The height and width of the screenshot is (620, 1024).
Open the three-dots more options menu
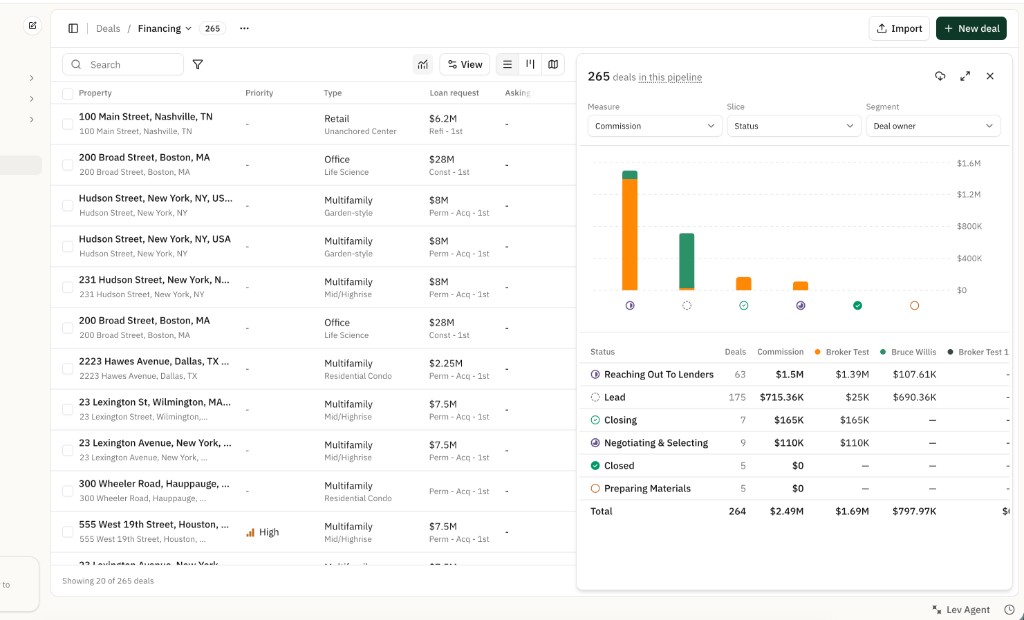(x=244, y=28)
